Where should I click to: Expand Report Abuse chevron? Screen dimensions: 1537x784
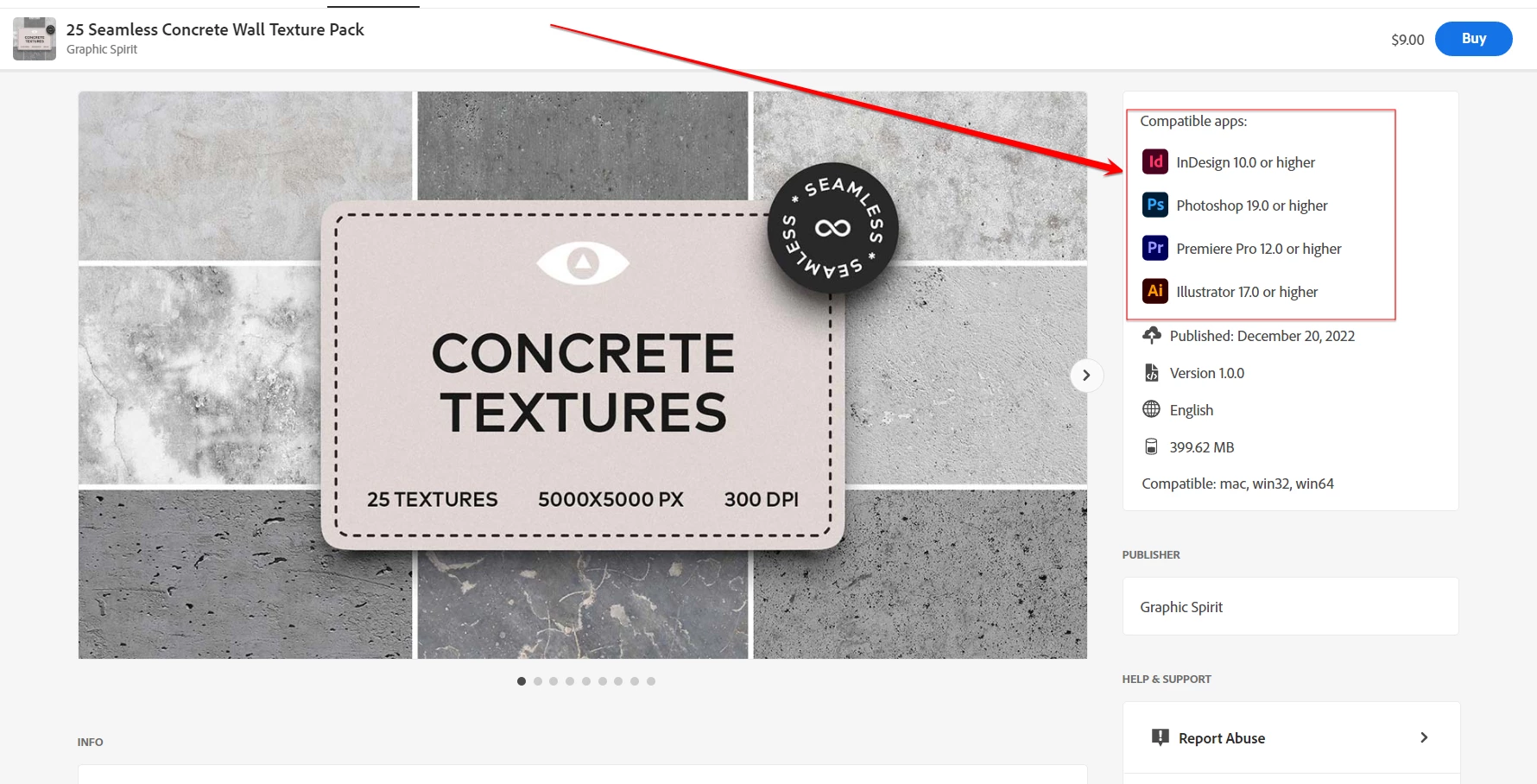point(1424,737)
